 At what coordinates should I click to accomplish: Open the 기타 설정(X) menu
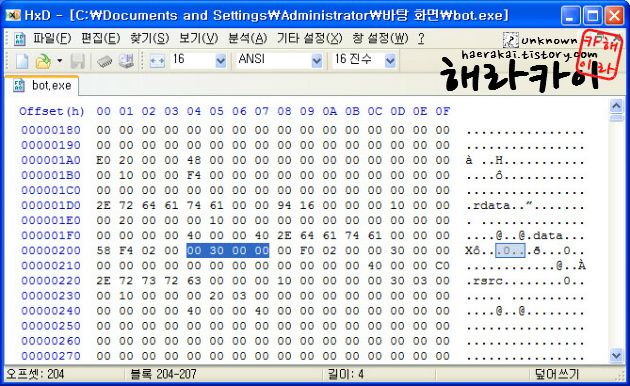pos(309,39)
